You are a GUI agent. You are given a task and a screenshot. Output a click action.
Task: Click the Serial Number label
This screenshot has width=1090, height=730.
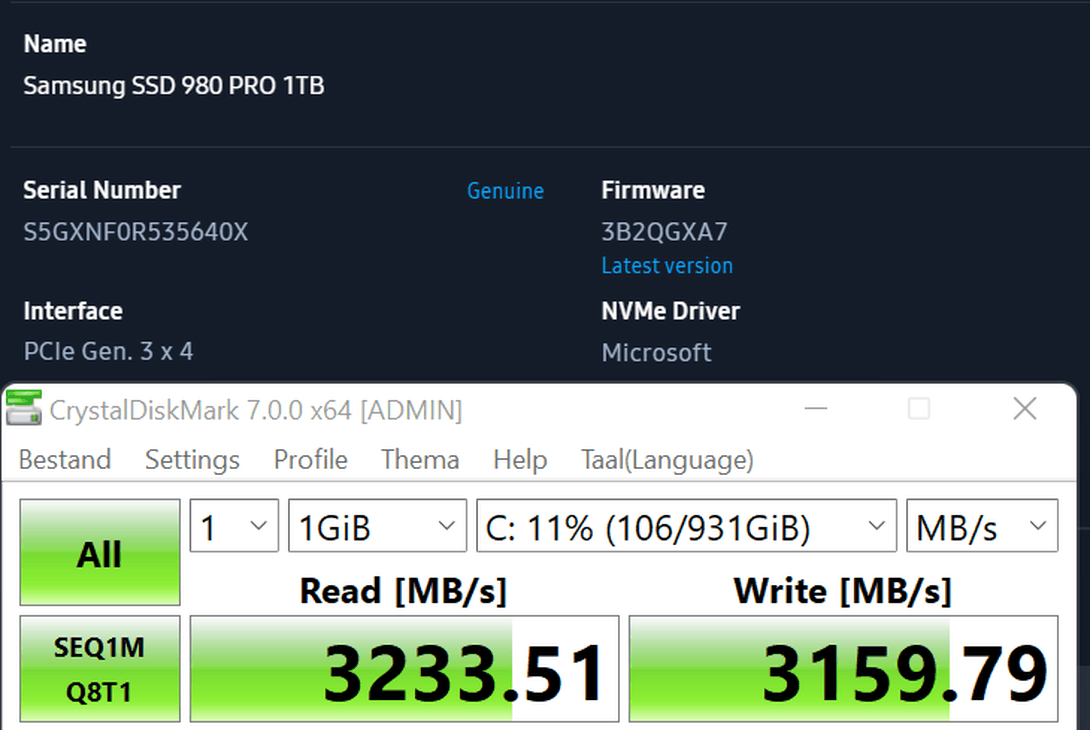click(102, 190)
